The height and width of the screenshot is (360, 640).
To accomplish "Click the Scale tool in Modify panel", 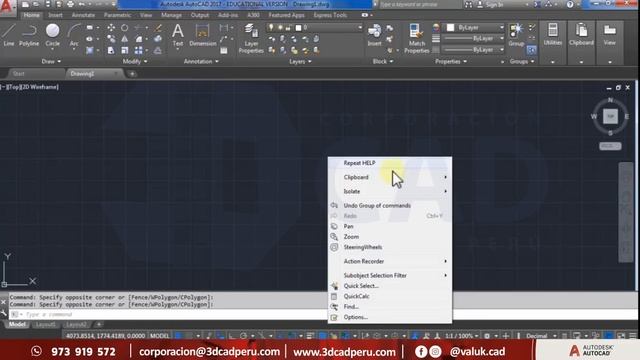I will (x=124, y=50).
